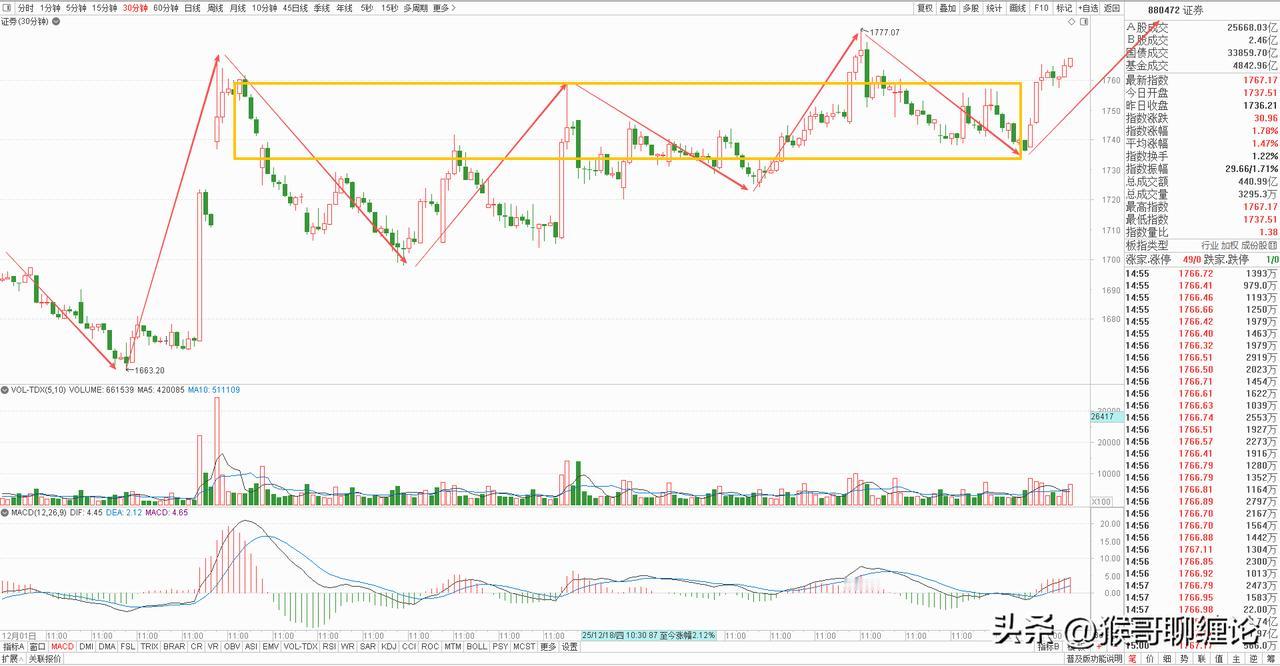Select the BOLL indicator tab
Viewport: 1280px width, 666px height.
(477, 647)
